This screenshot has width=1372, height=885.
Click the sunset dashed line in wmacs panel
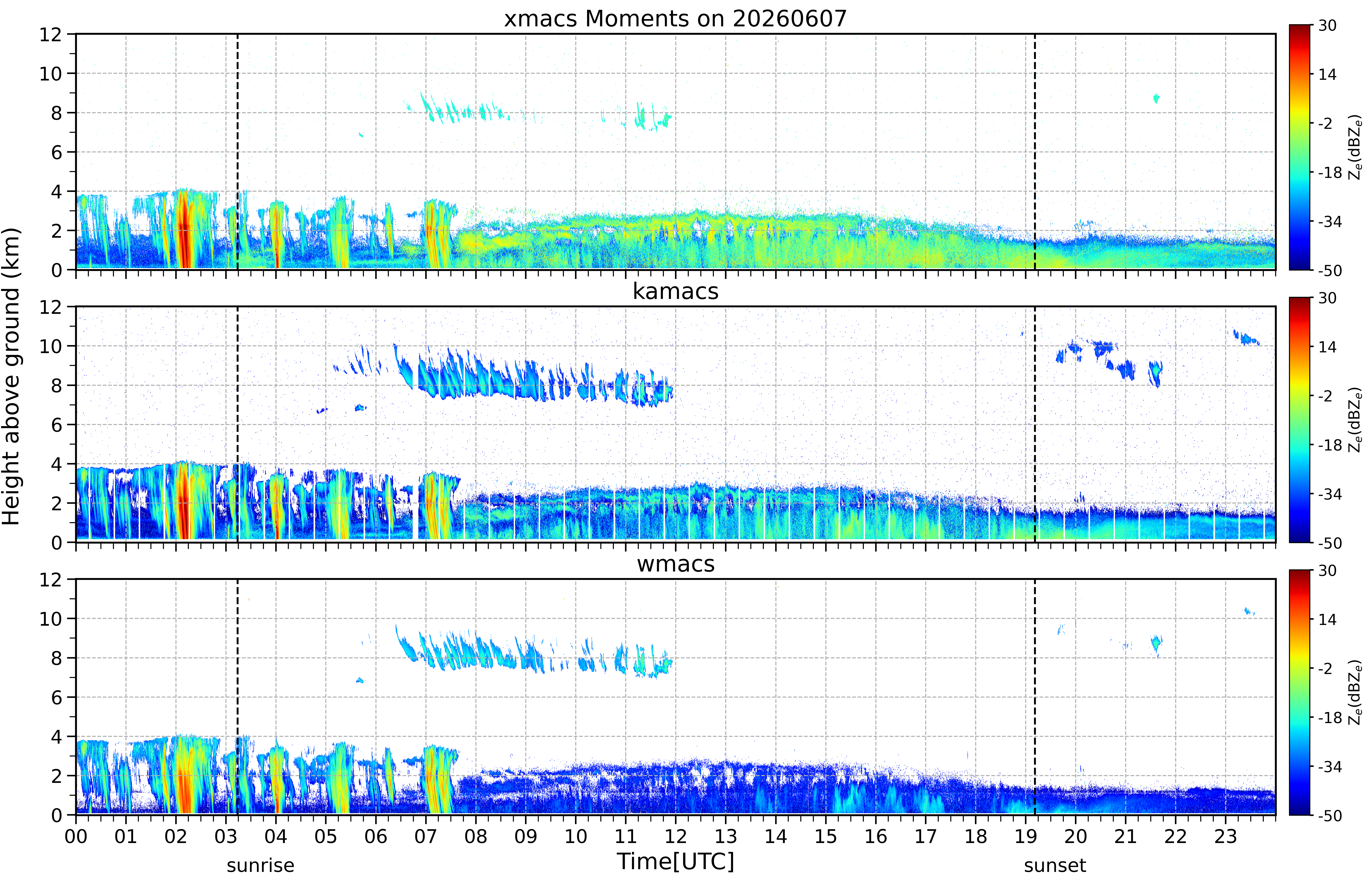[1035, 697]
